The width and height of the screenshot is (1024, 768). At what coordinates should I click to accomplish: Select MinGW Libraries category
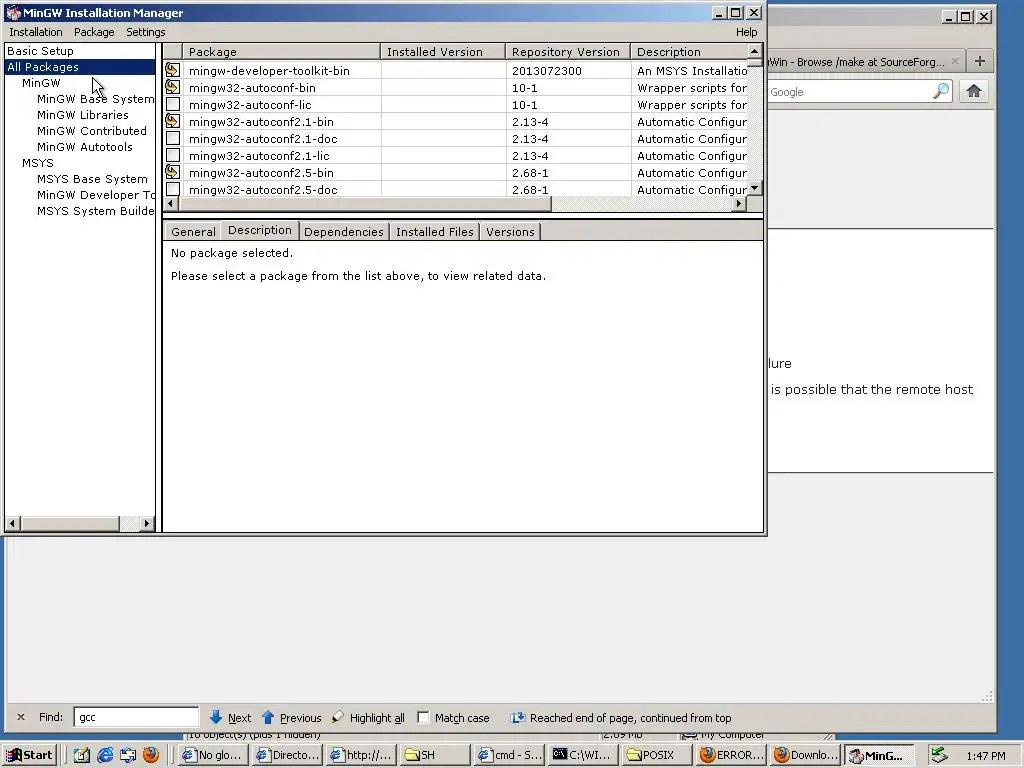(x=83, y=115)
